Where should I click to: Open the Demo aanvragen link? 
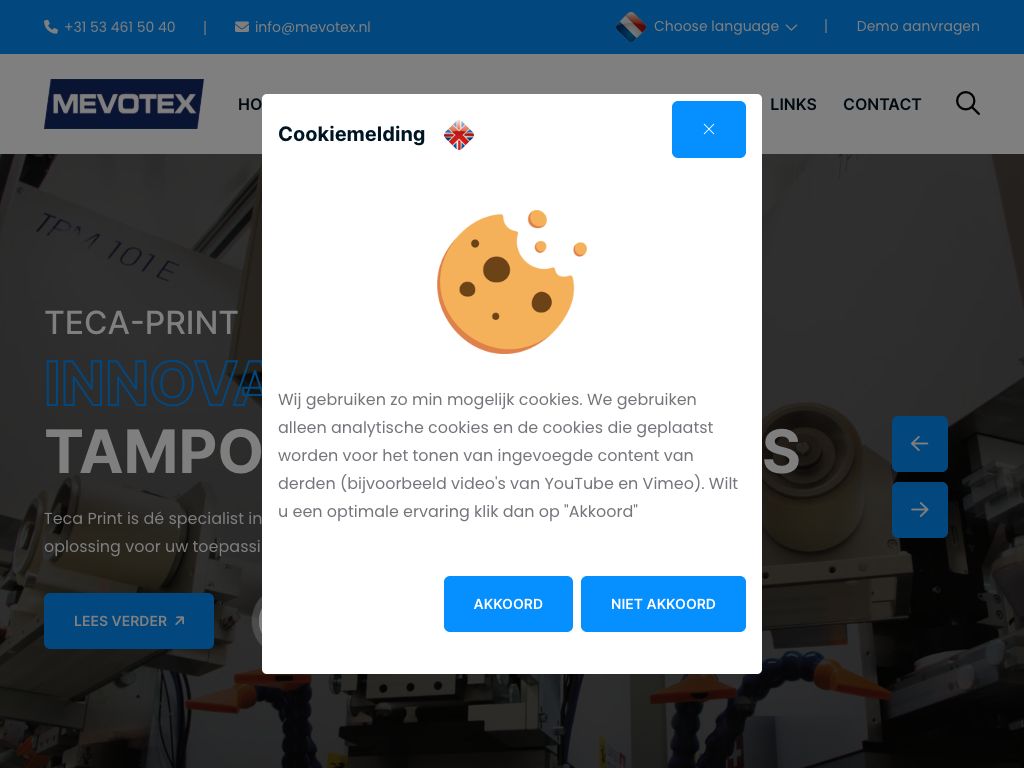(918, 26)
